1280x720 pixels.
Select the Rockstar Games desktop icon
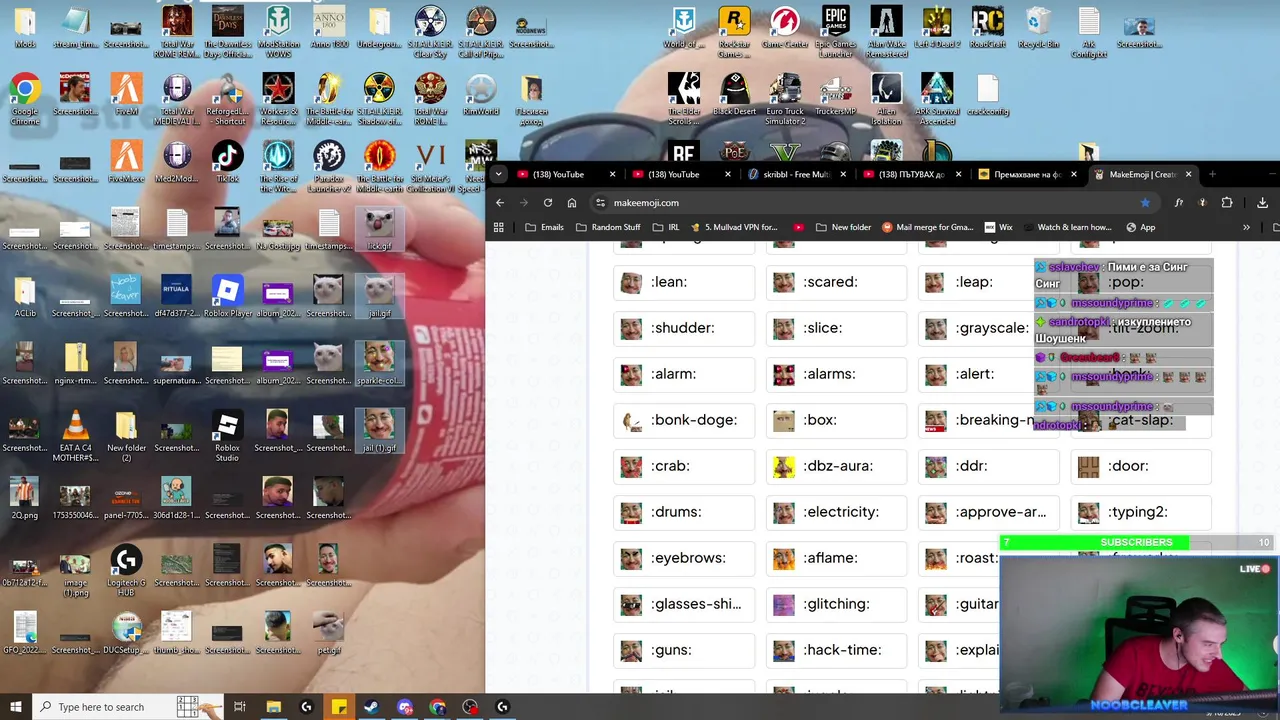(734, 31)
